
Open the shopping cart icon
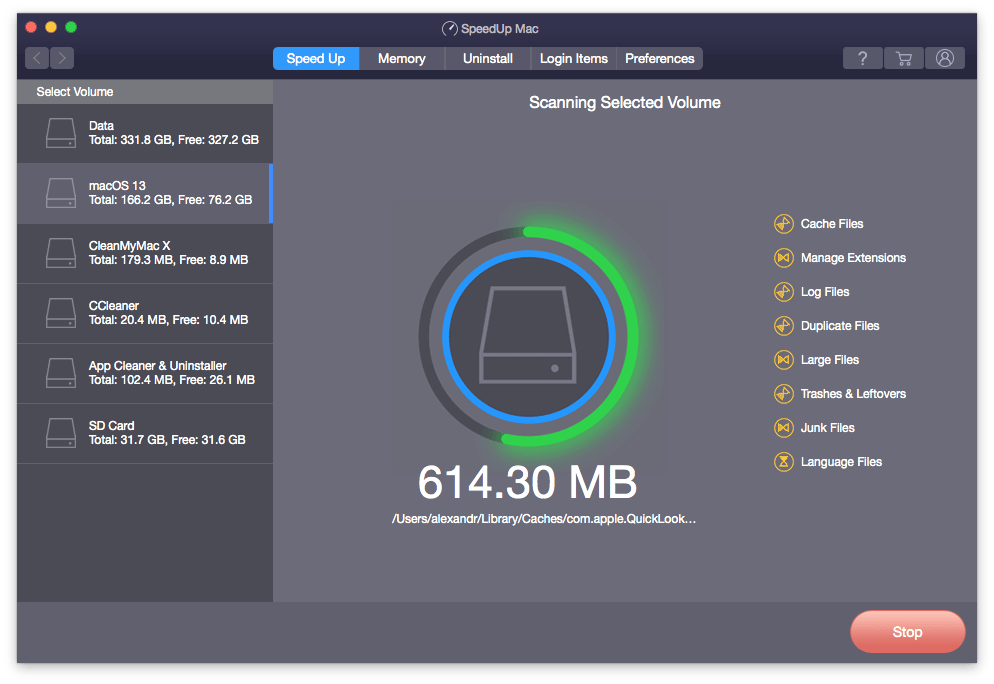(903, 58)
